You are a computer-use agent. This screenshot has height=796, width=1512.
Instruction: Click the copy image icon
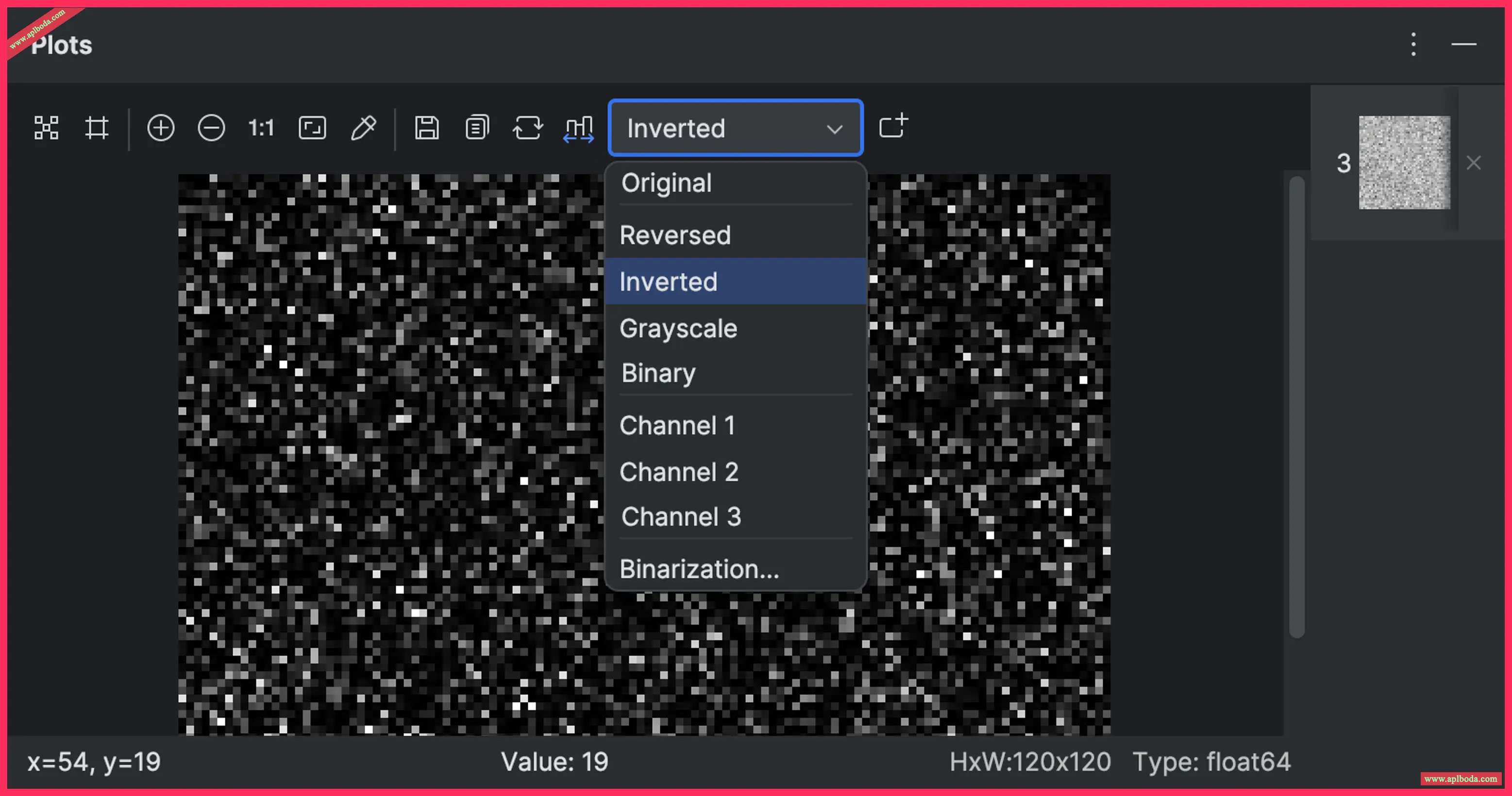[477, 128]
